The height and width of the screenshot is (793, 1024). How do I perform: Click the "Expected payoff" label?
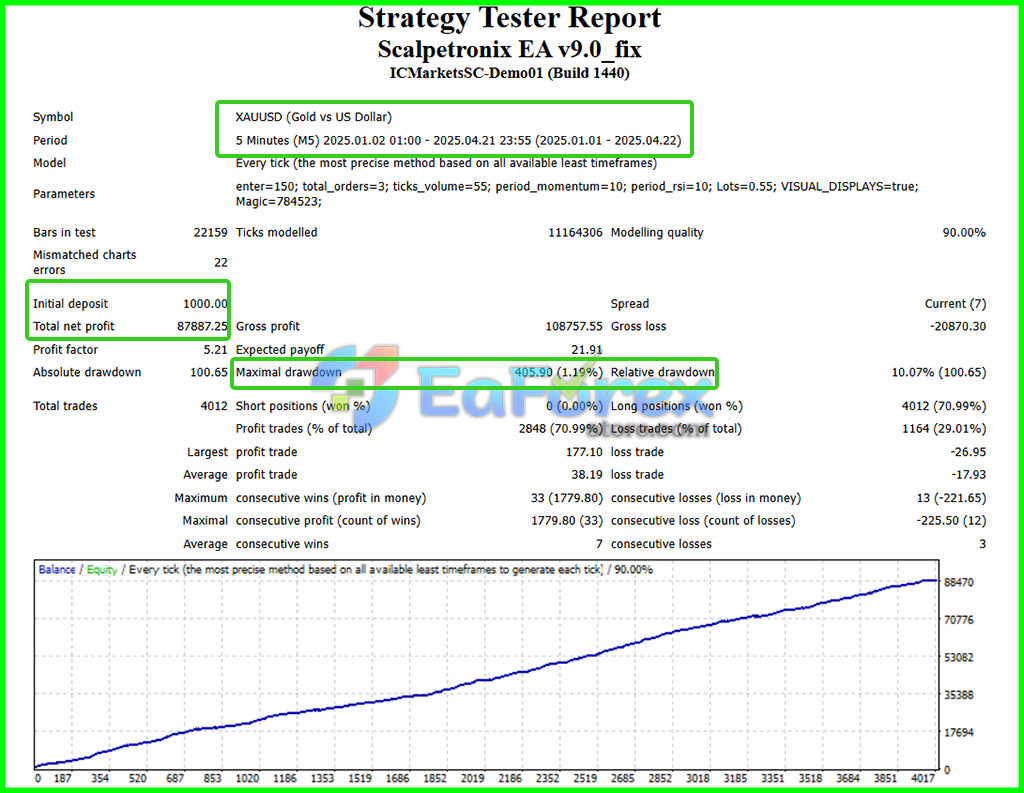pos(280,350)
